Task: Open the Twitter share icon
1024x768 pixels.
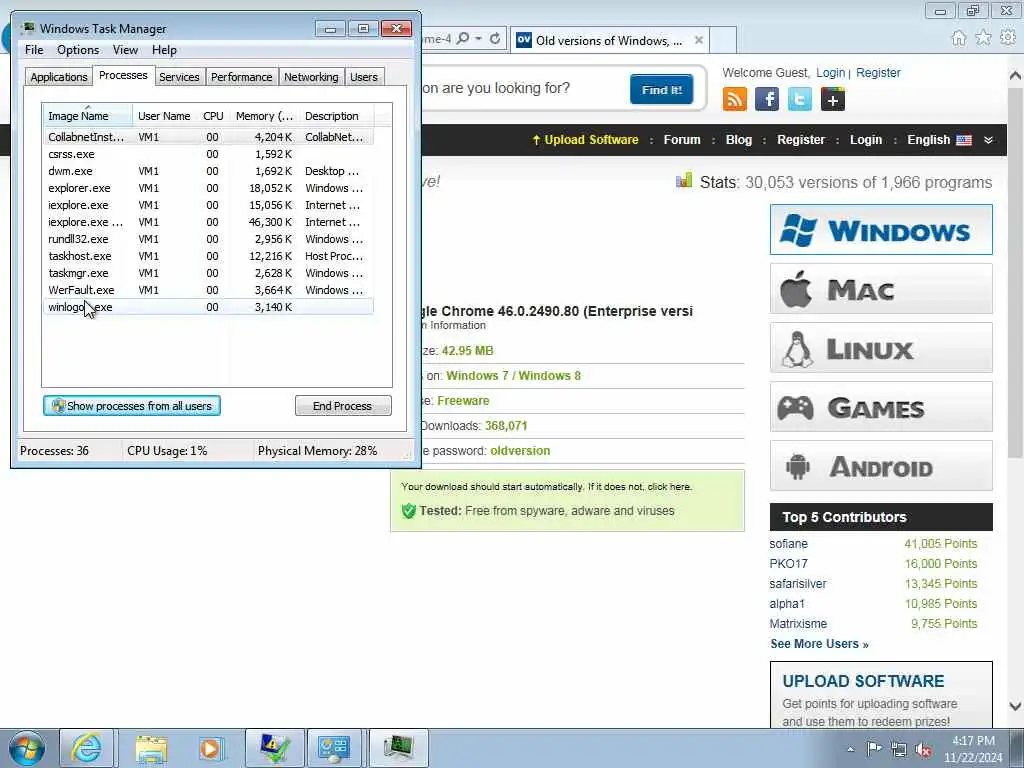Action: coord(800,100)
